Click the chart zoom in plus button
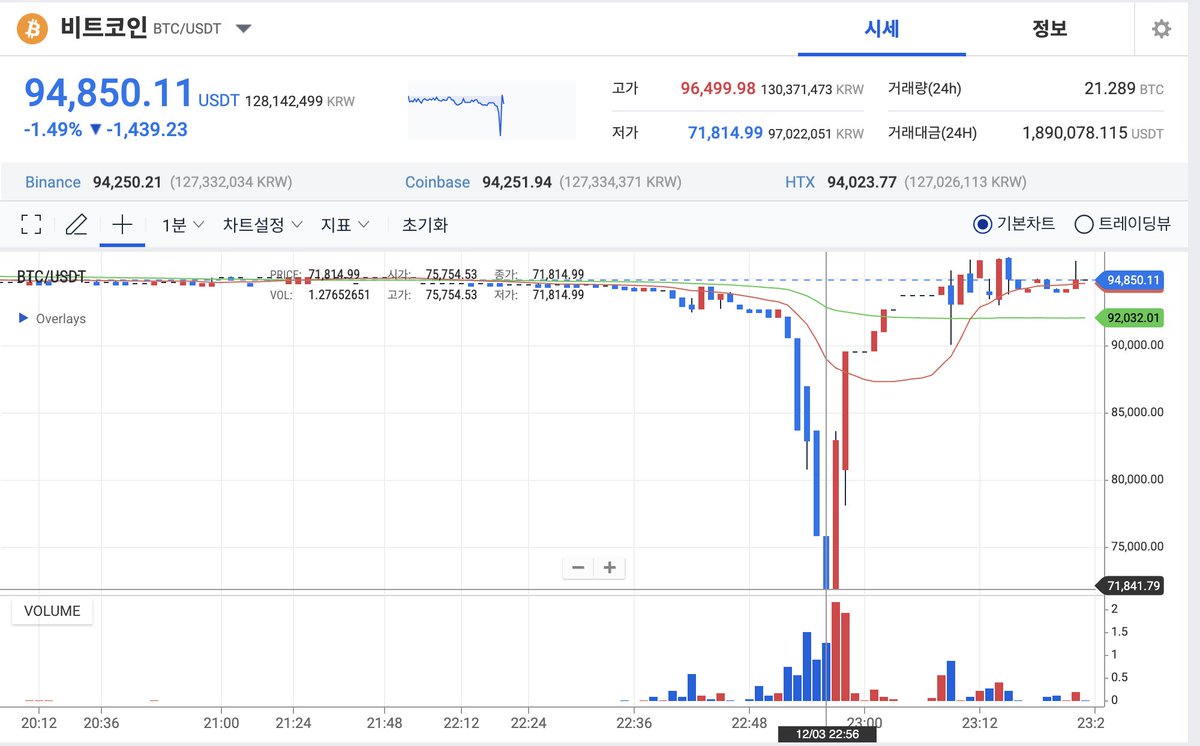This screenshot has width=1200, height=746. (x=609, y=568)
